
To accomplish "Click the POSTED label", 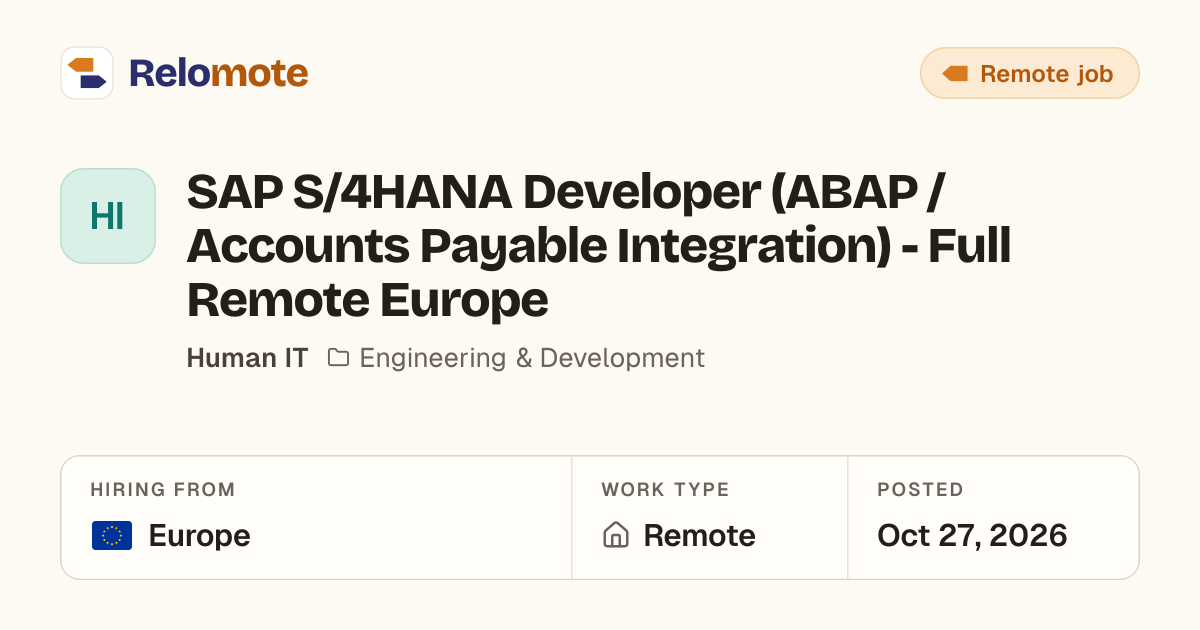I will pyautogui.click(x=920, y=490).
